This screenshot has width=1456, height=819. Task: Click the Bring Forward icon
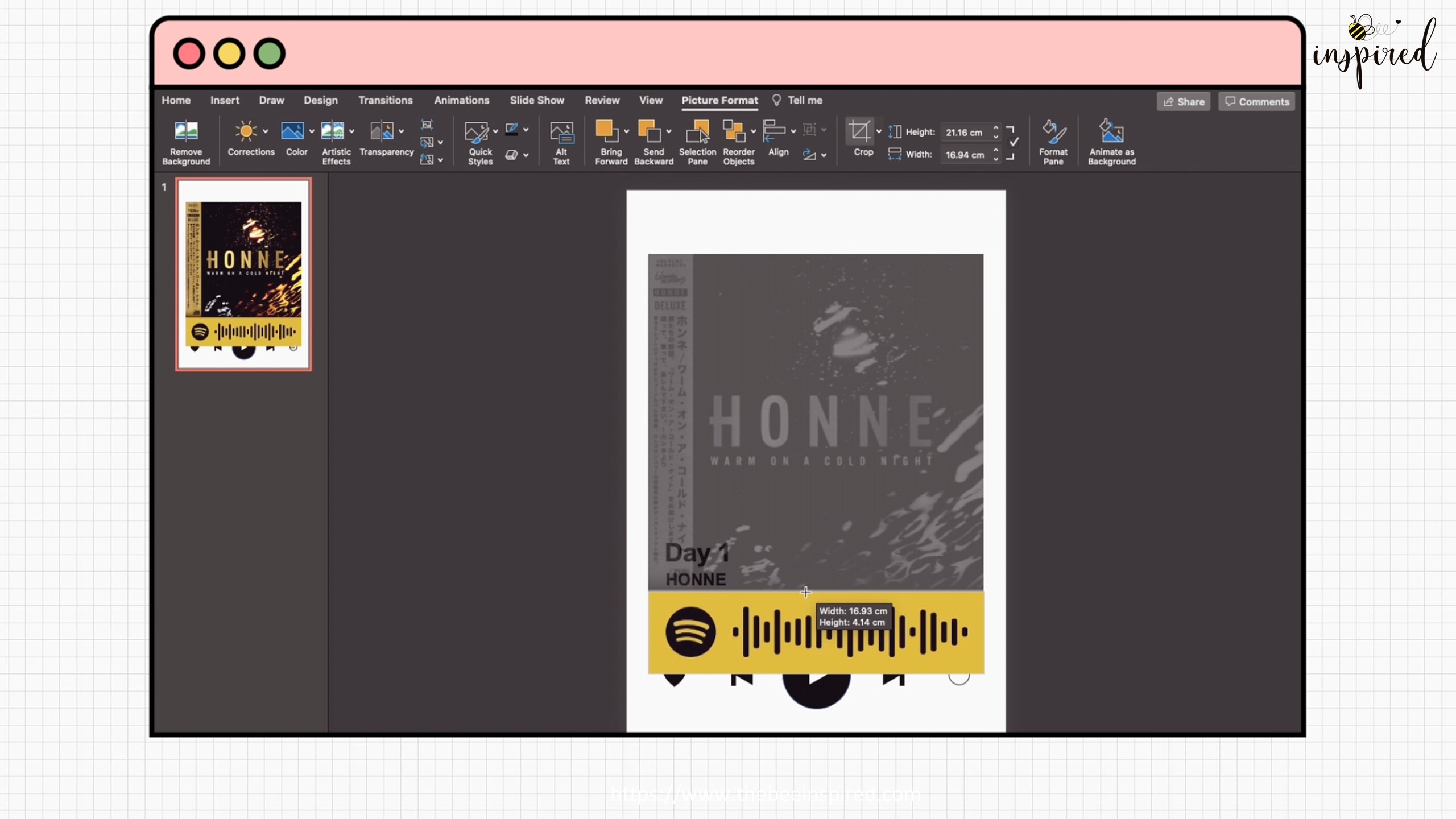click(x=607, y=131)
